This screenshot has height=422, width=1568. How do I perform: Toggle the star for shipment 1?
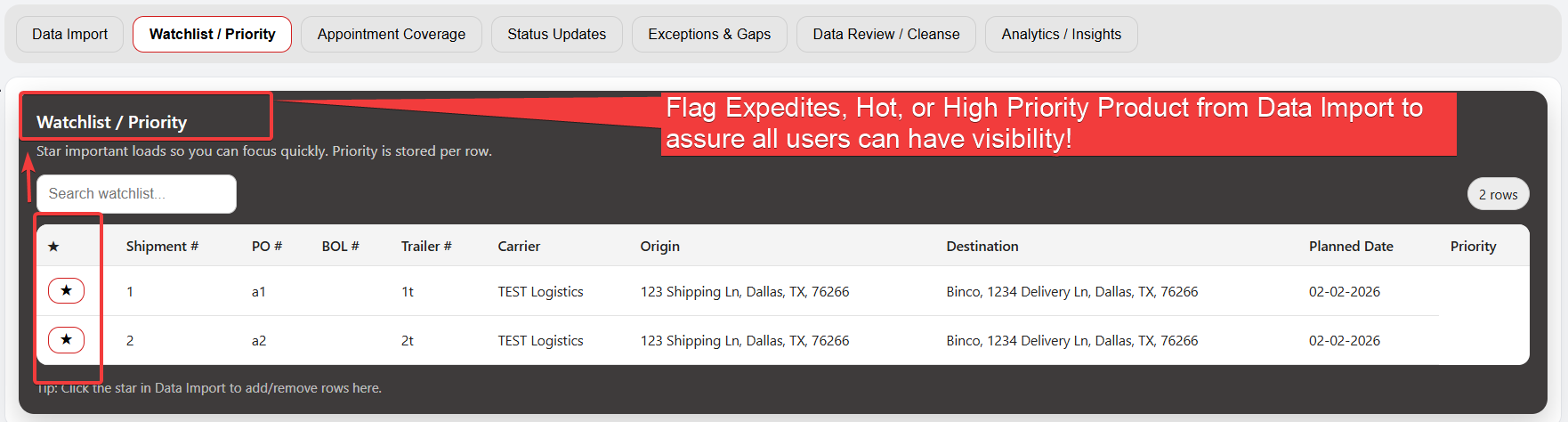coord(66,291)
